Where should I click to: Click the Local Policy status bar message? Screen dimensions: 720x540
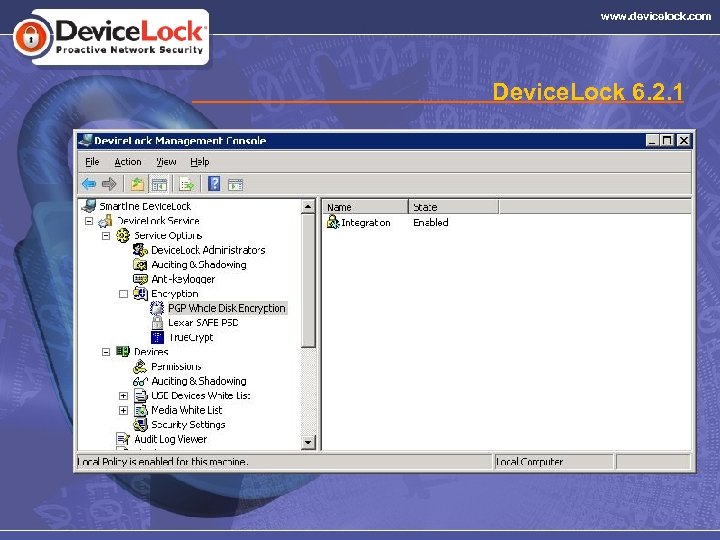tap(163, 461)
